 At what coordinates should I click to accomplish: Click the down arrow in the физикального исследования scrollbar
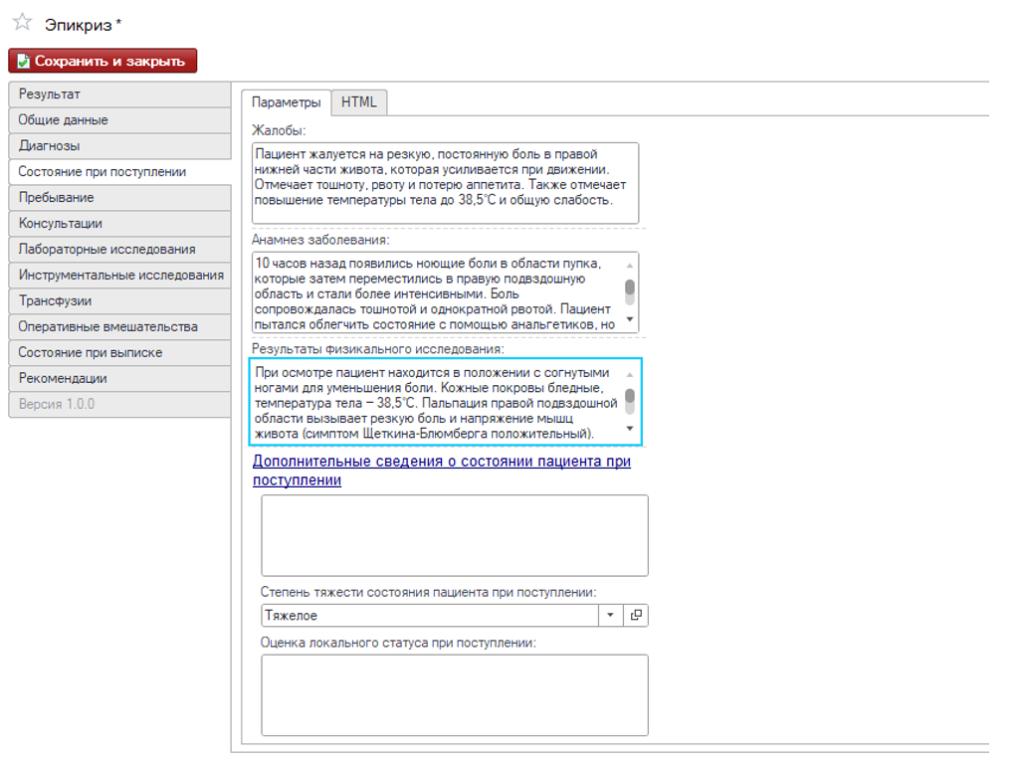pos(630,428)
